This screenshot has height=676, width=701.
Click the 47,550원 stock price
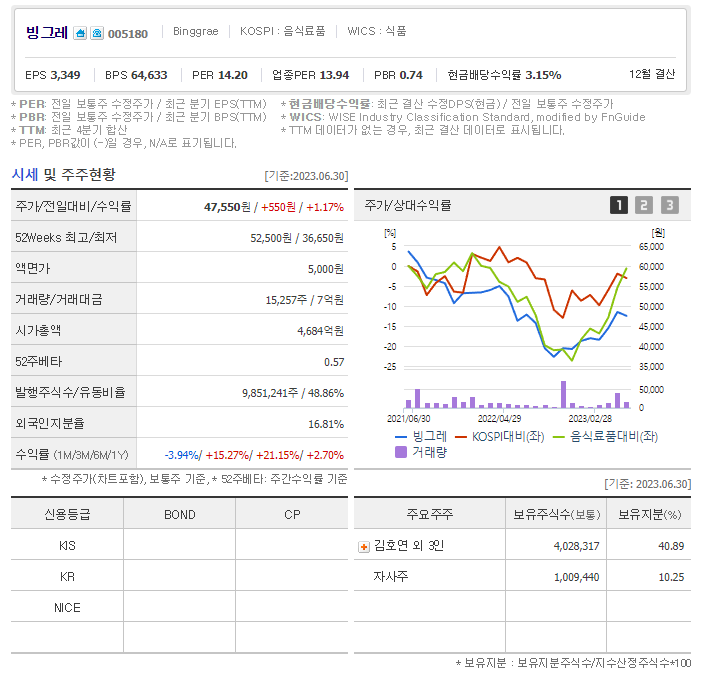click(228, 207)
